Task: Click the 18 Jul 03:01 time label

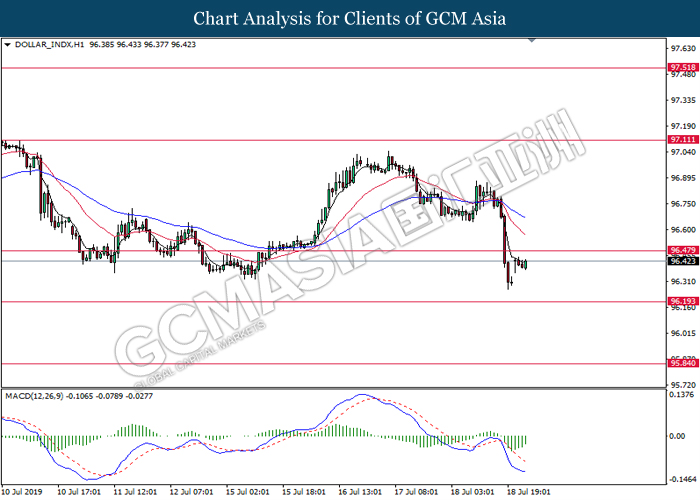Action: tap(473, 492)
